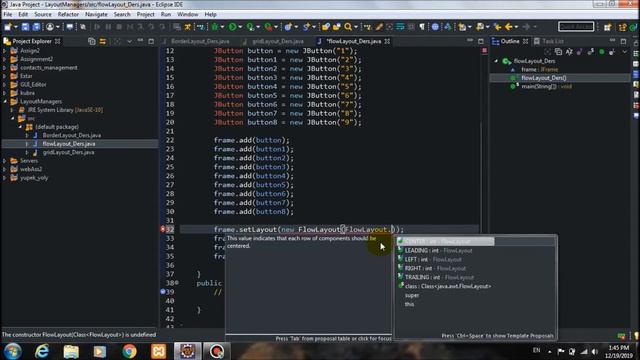Click the Last Edit Location arrow icon

498,27
